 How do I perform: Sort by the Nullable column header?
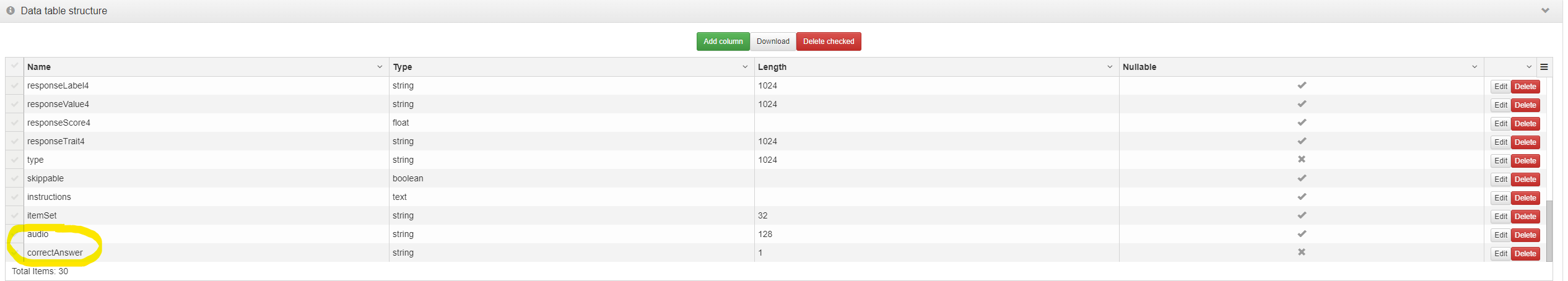click(x=1139, y=67)
